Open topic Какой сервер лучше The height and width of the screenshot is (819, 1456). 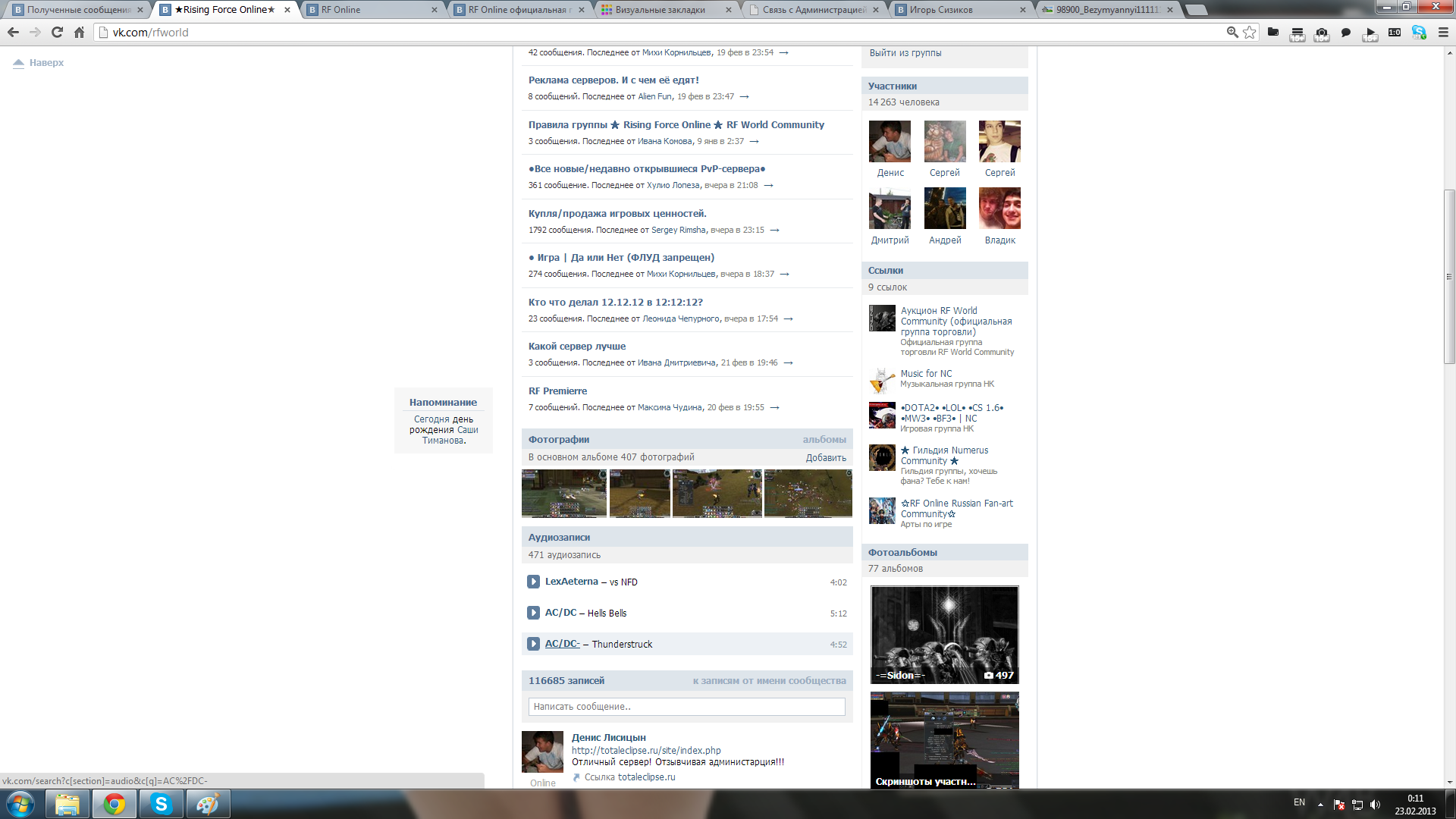[x=577, y=347]
